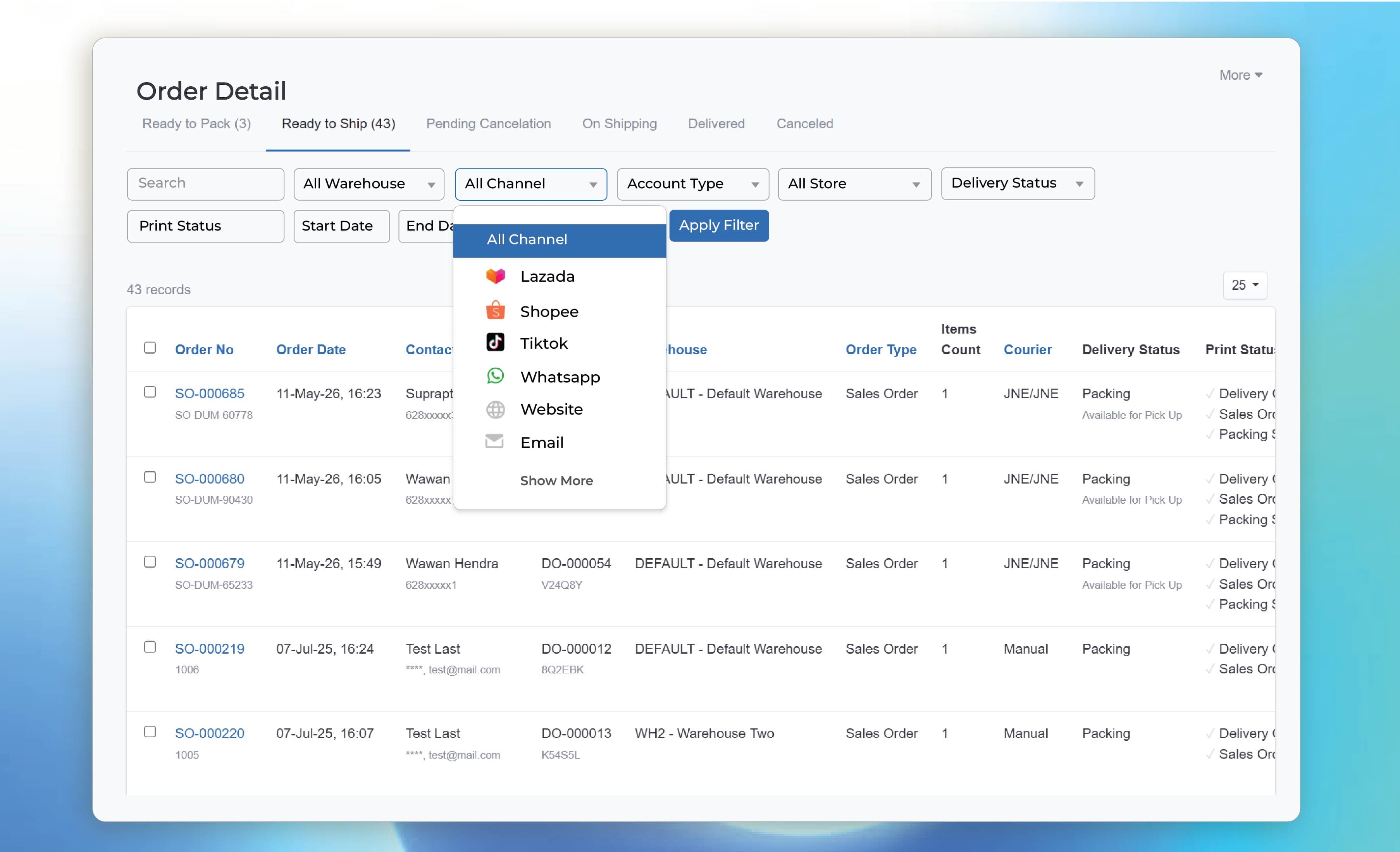The height and width of the screenshot is (852, 1400).
Task: Open the Account Type dropdown
Action: pyautogui.click(x=692, y=184)
